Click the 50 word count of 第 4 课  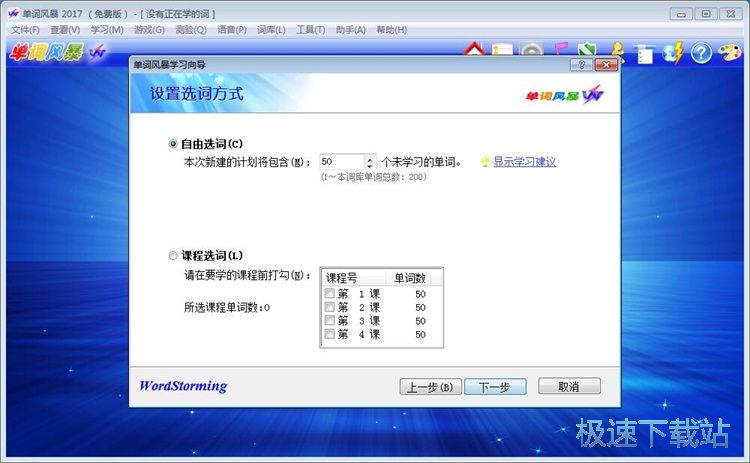click(x=420, y=334)
